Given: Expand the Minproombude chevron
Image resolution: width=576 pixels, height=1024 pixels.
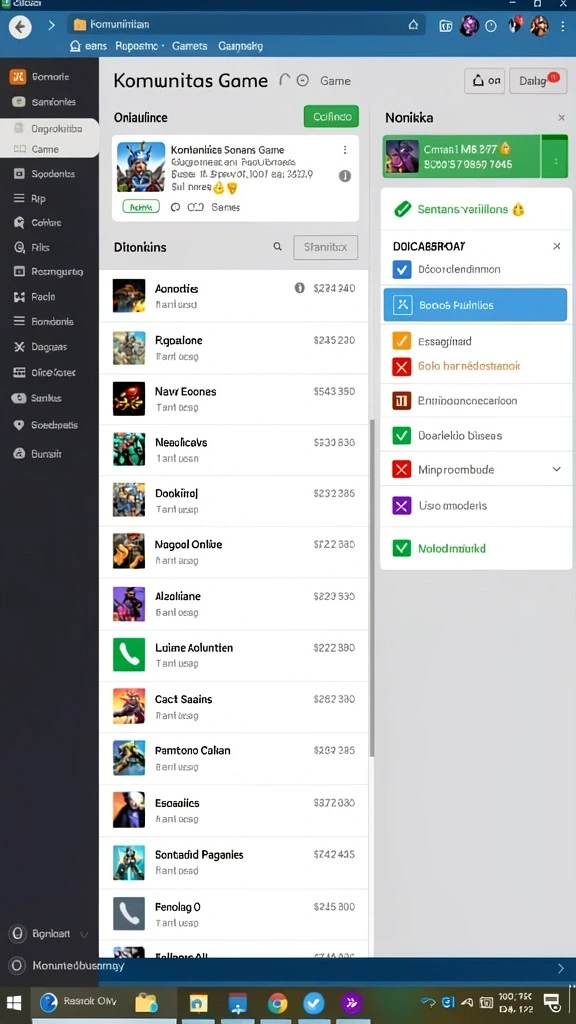Looking at the screenshot, I should (556, 469).
